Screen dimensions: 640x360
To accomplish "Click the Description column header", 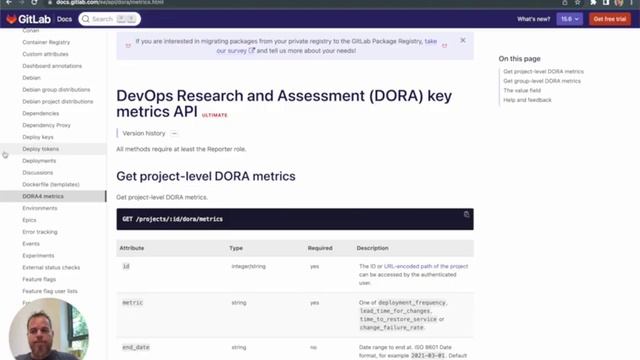I will [372, 248].
